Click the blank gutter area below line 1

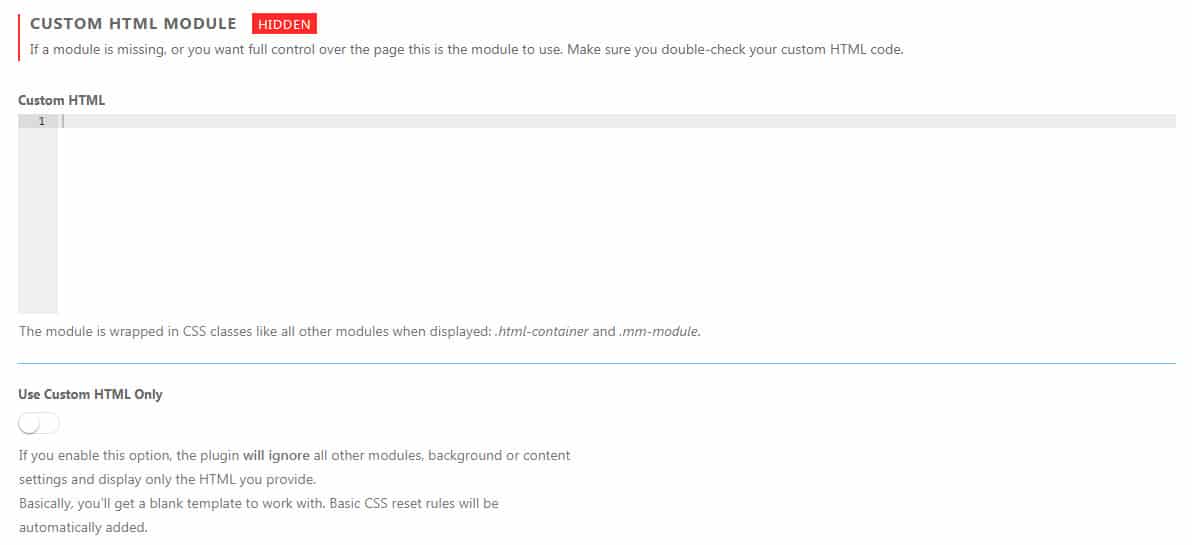point(38,220)
